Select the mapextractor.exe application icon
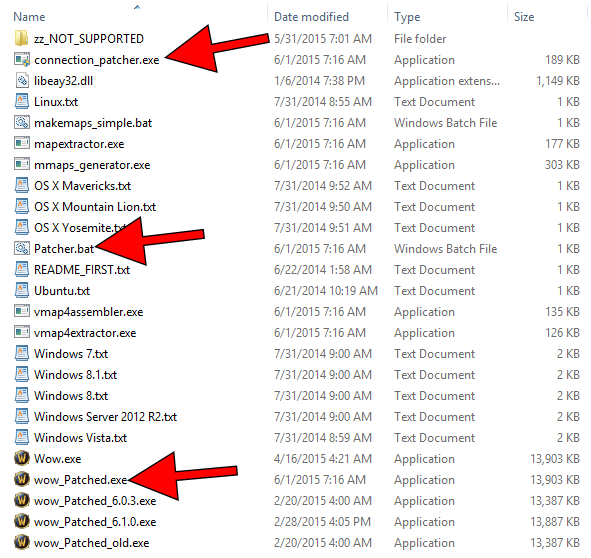Image resolution: width=591 pixels, height=558 pixels. (x=21, y=144)
